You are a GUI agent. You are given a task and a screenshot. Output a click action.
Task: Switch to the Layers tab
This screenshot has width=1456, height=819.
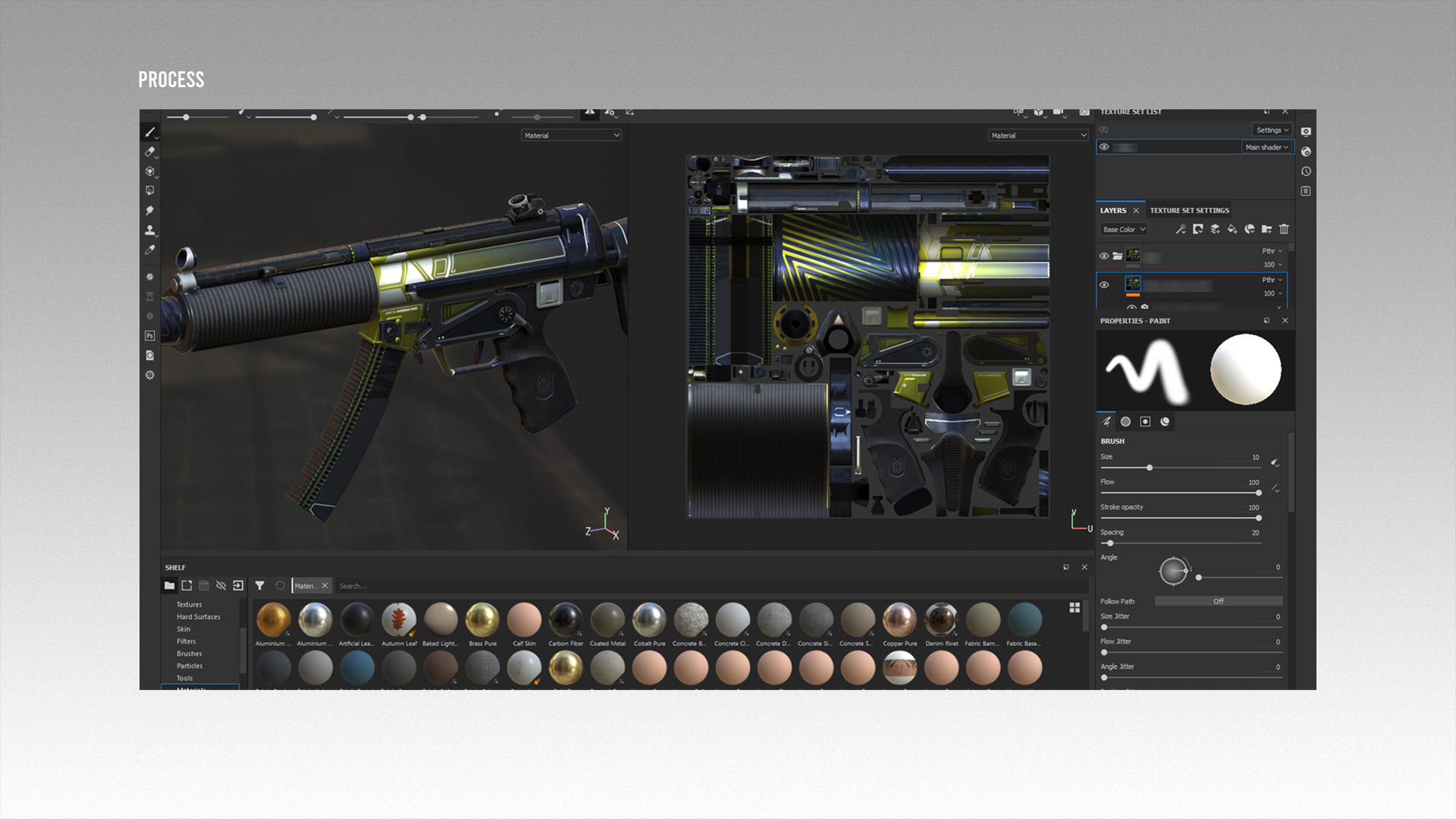coord(1112,211)
